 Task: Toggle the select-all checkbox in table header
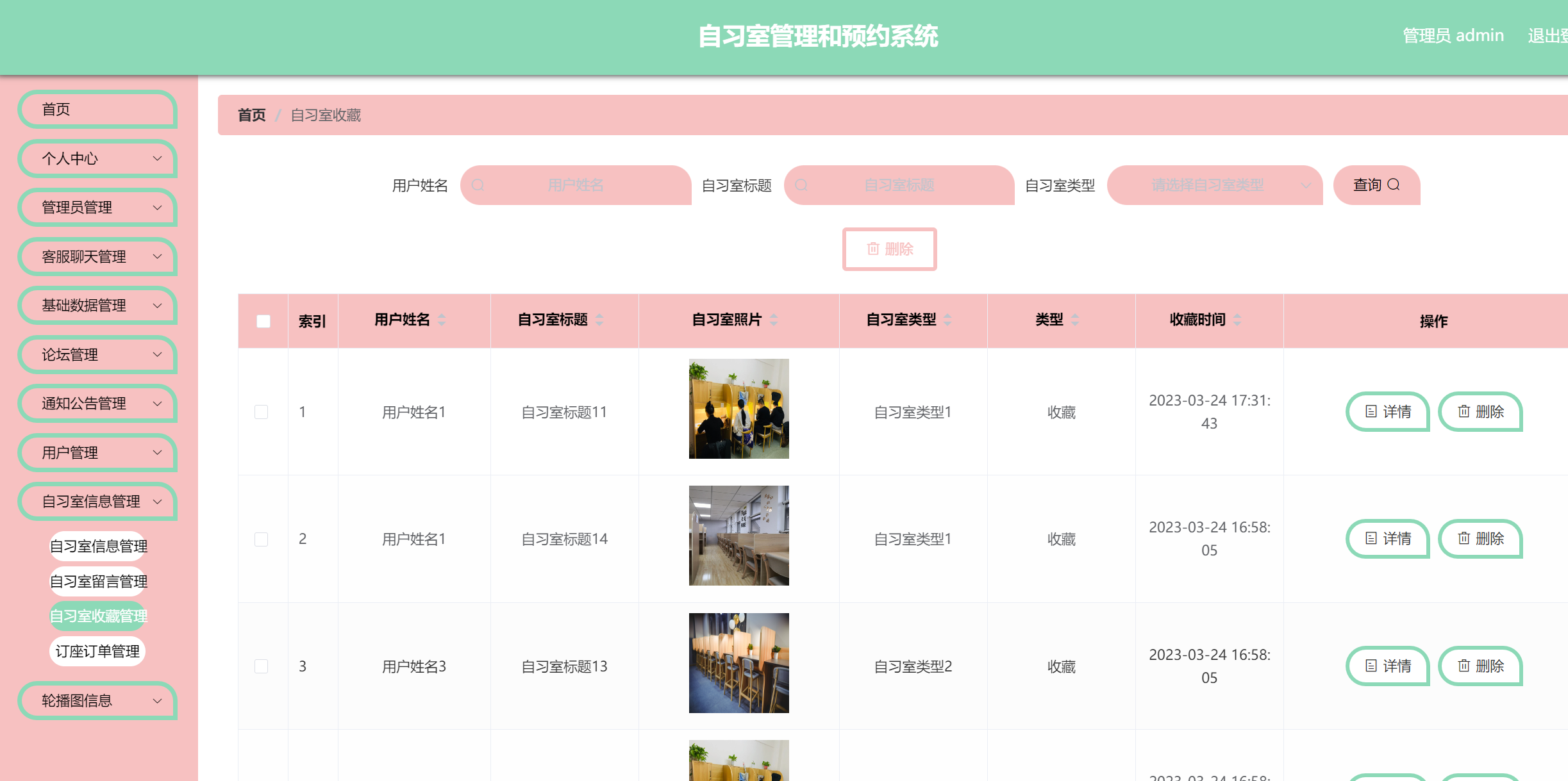coord(262,320)
